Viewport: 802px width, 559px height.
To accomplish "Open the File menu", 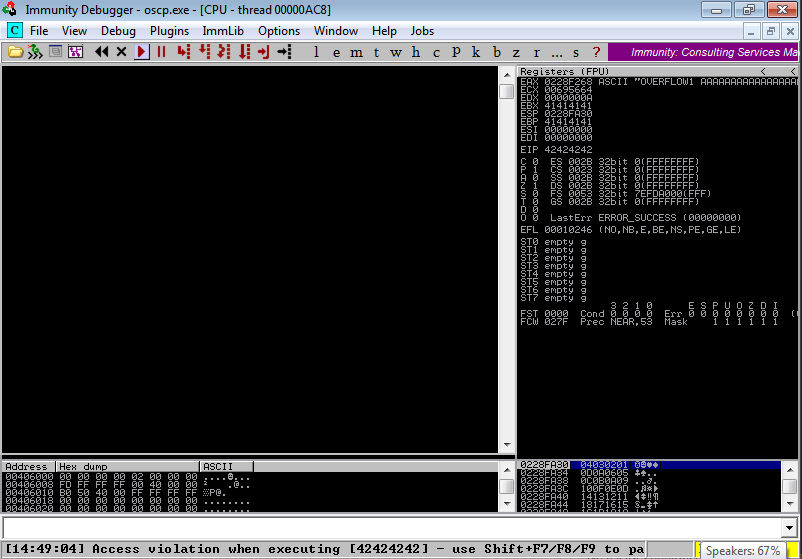I will point(39,31).
